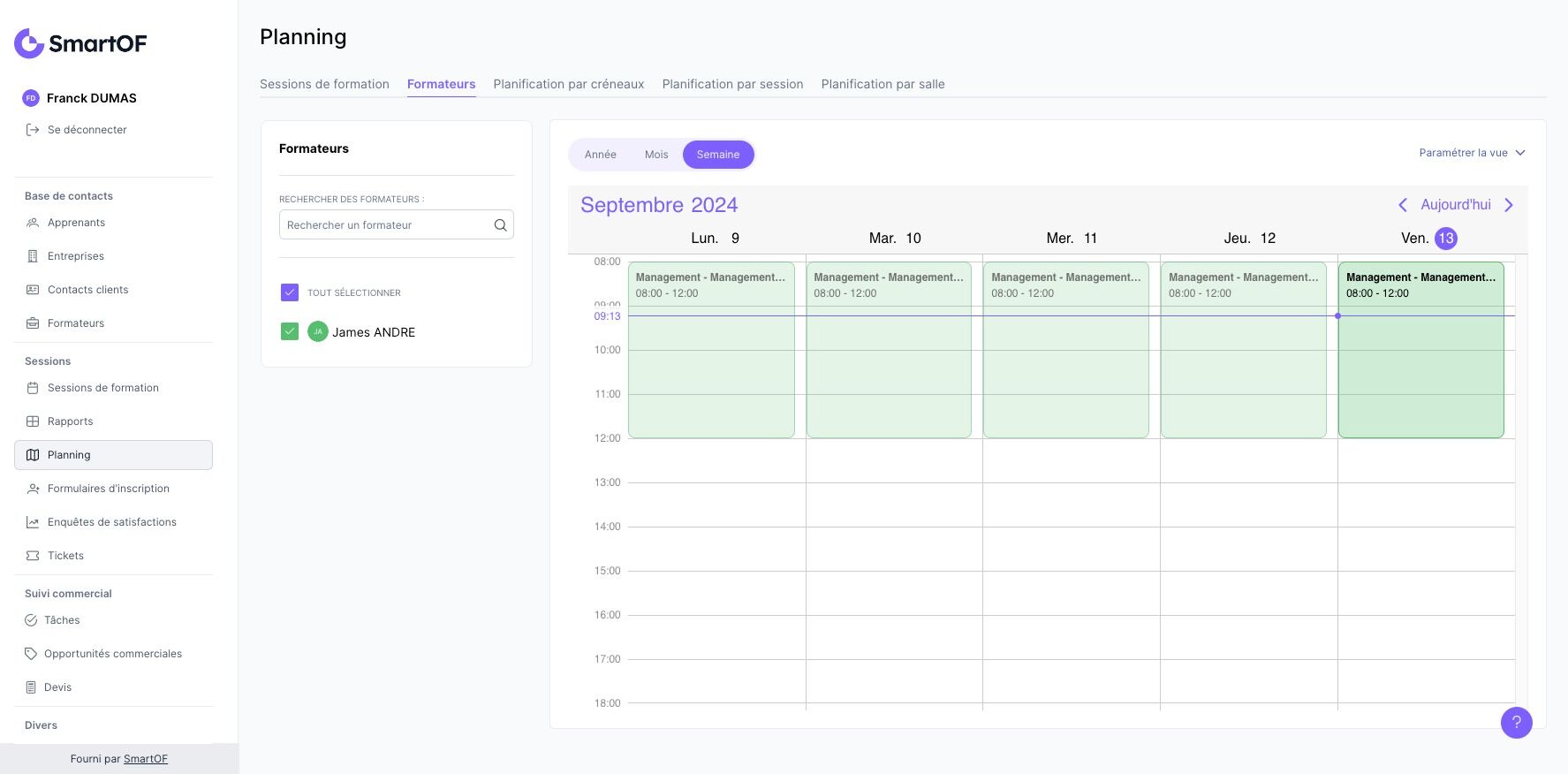Open Friday 13 Management session event
The width and height of the screenshot is (1568, 774).
click(1420, 353)
